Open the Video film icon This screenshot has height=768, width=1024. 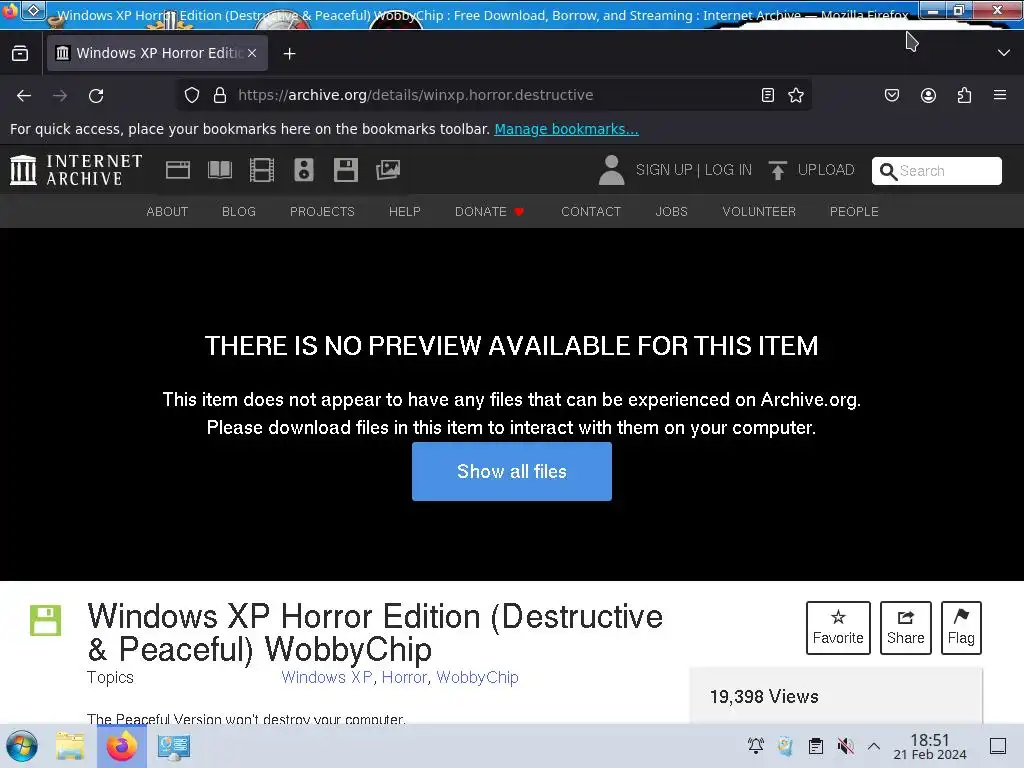coord(262,170)
